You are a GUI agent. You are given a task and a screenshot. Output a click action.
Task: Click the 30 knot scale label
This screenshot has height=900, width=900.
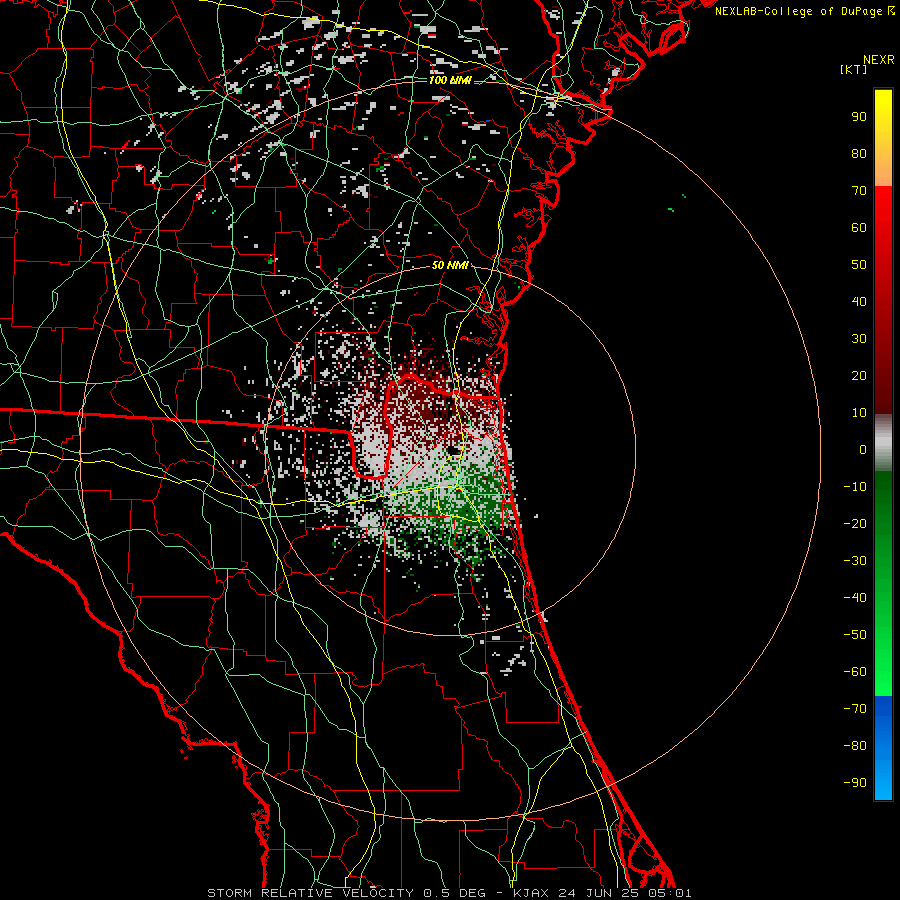859,339
